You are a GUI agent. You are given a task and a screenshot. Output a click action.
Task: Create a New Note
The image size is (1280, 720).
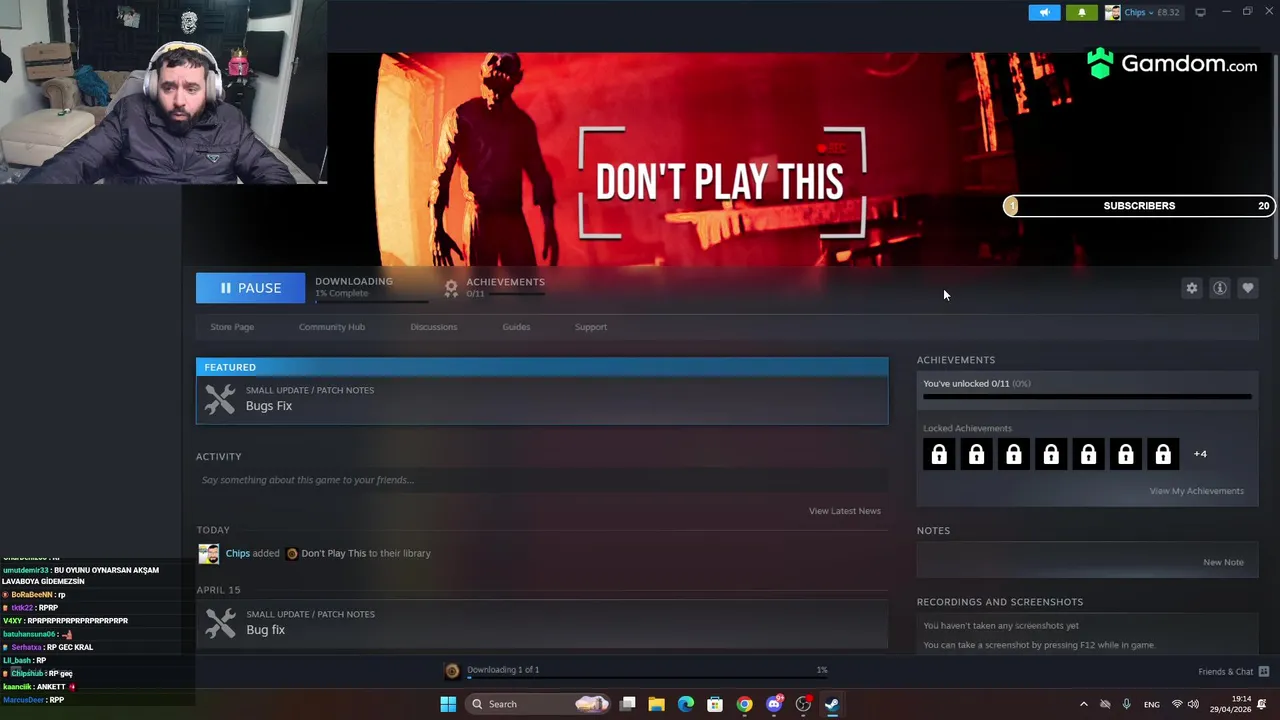tap(1223, 562)
